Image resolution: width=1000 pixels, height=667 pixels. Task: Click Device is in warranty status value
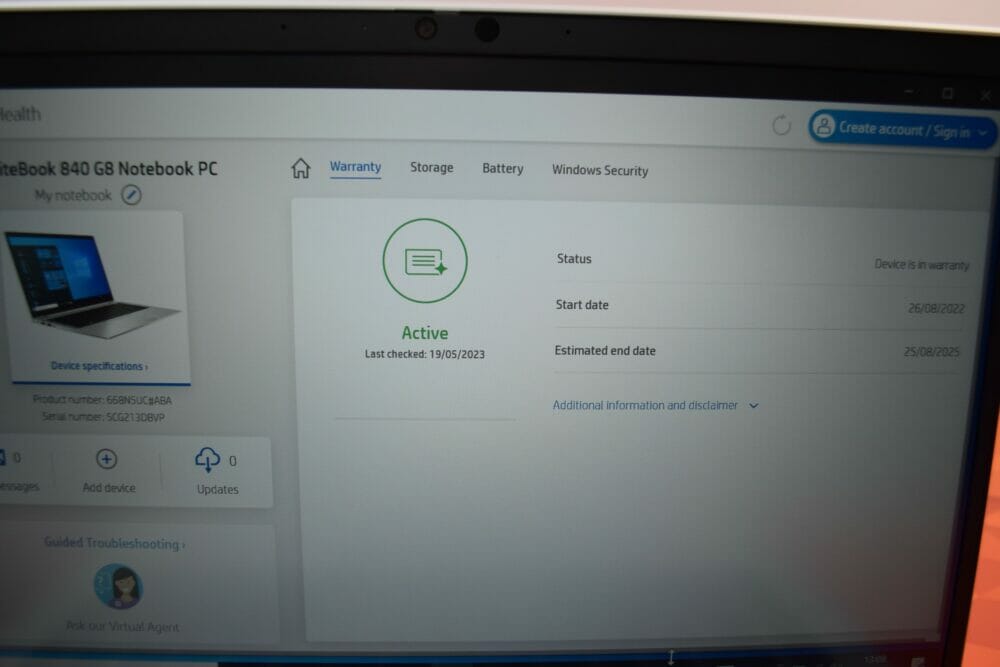pyautogui.click(x=922, y=264)
